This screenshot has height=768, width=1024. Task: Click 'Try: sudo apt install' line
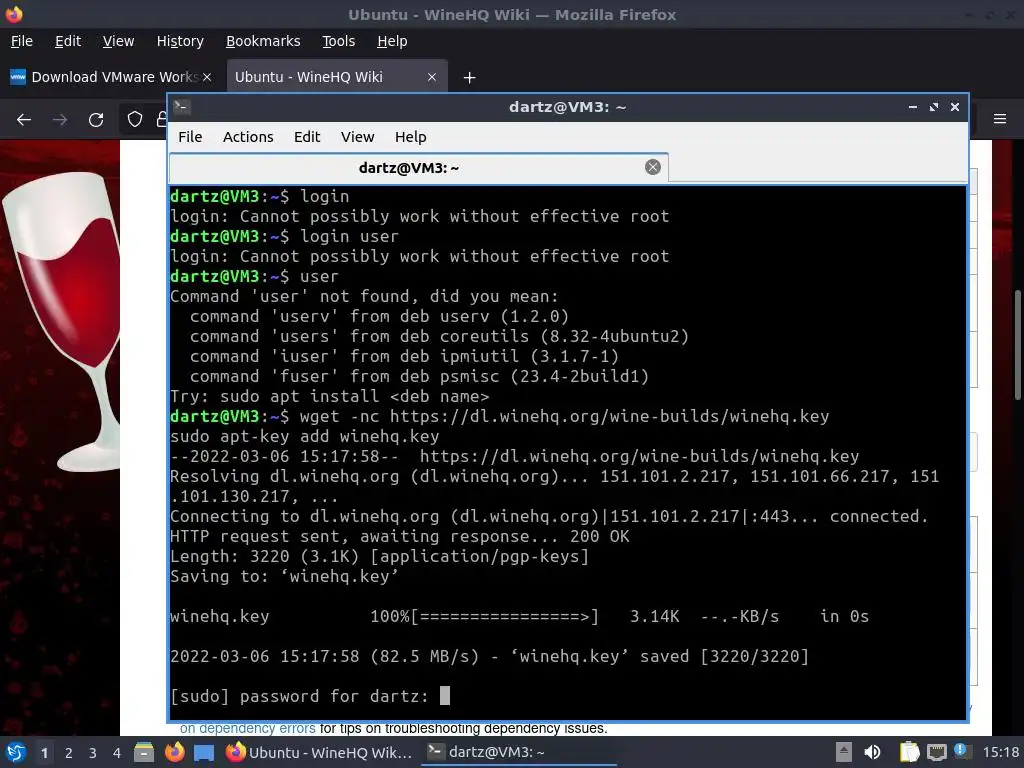(329, 396)
